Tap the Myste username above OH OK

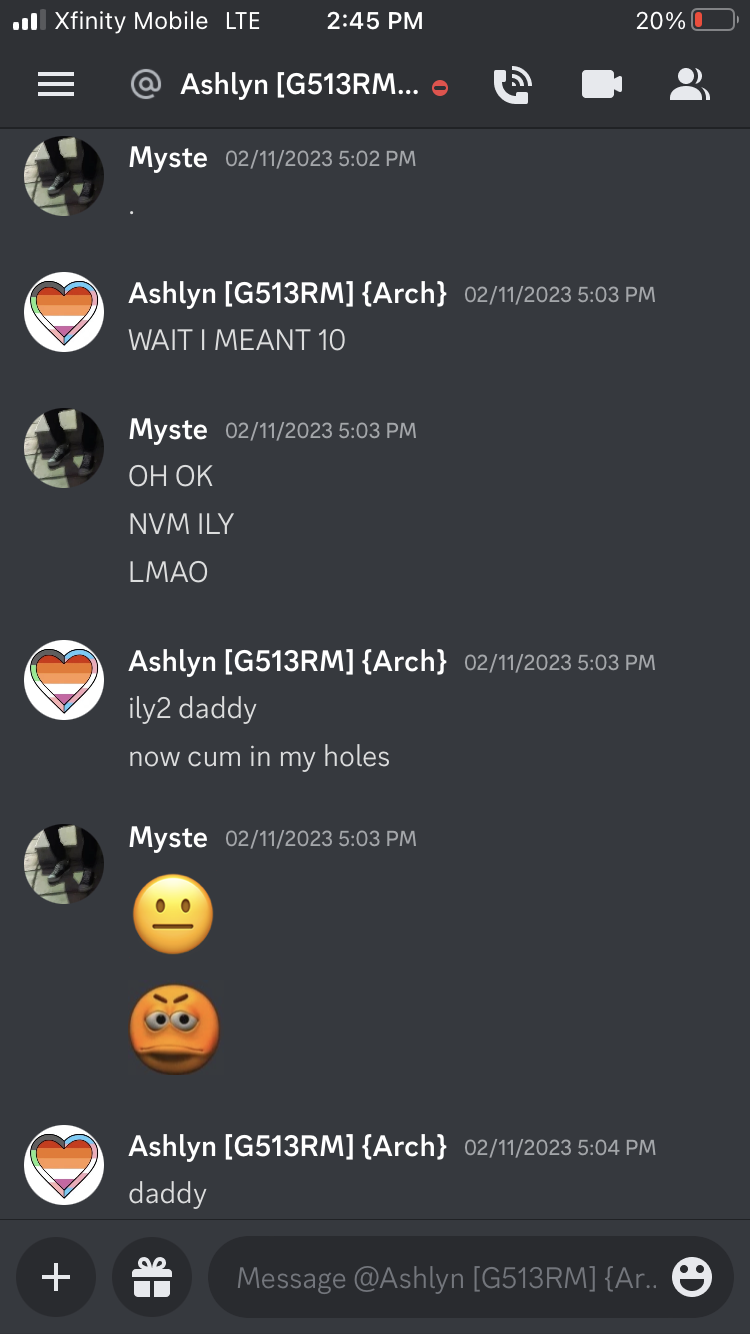168,430
